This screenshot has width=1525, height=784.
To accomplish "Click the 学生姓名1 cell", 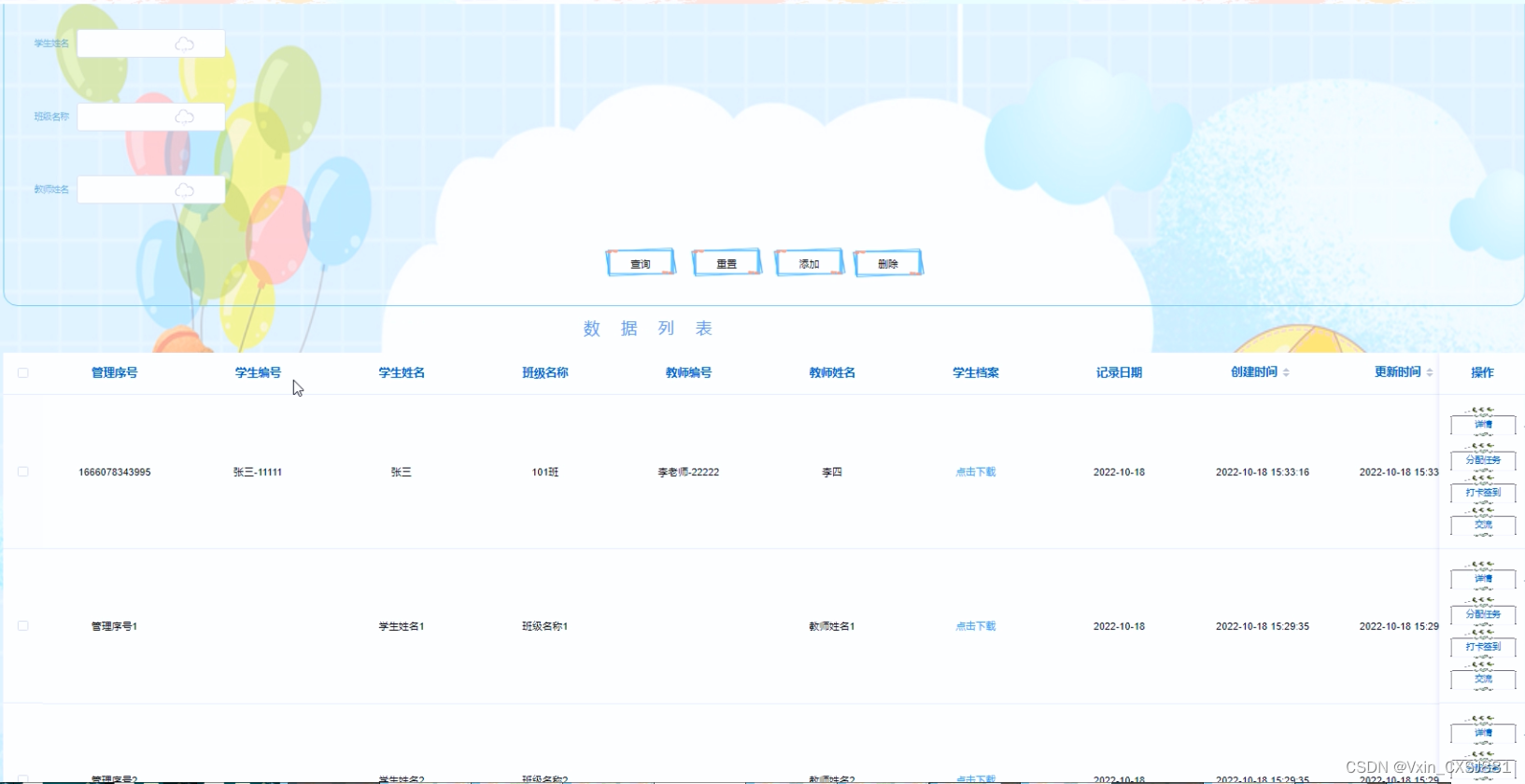I will pos(402,626).
